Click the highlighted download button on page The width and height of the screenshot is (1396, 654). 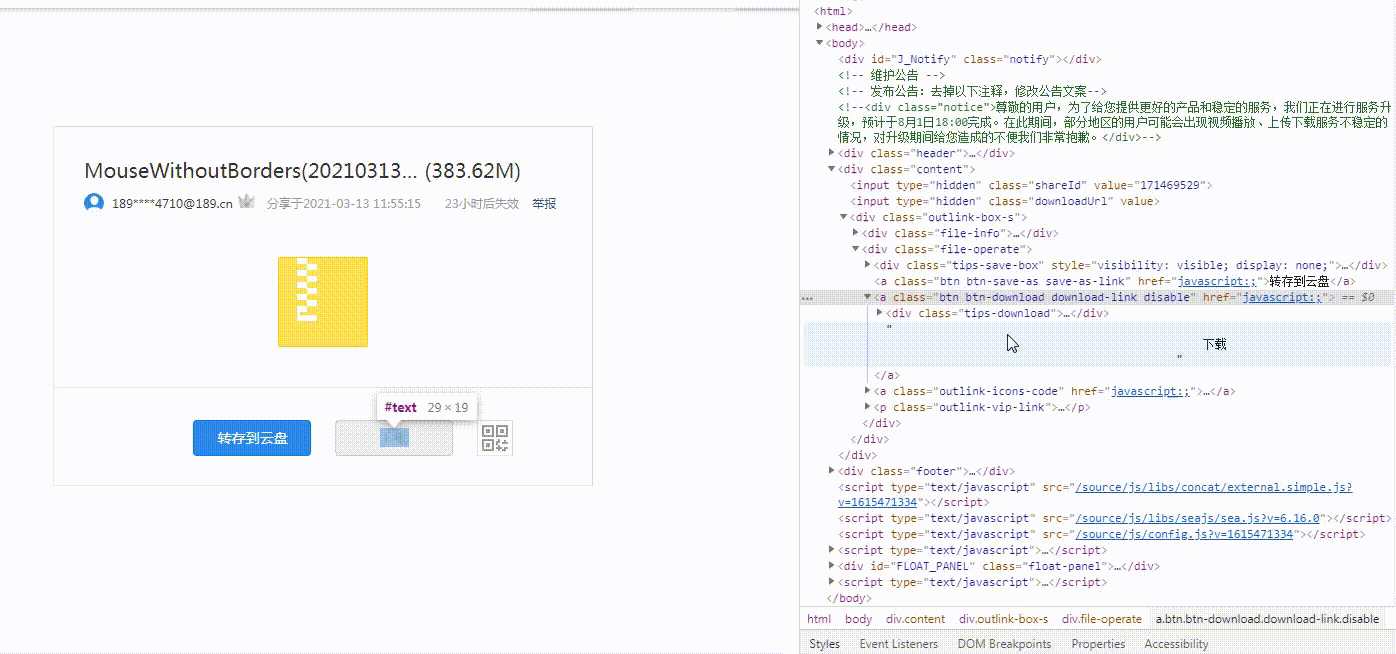(394, 438)
